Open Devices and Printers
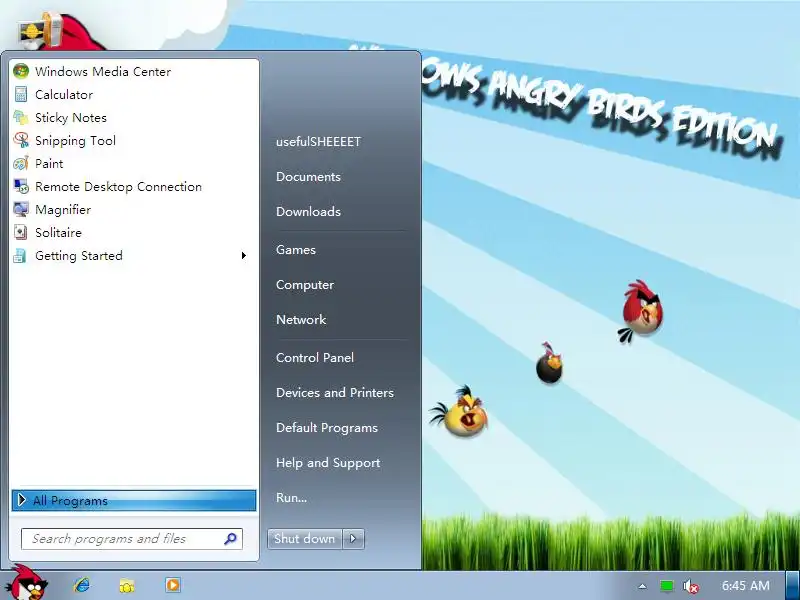800x600 pixels. [335, 392]
